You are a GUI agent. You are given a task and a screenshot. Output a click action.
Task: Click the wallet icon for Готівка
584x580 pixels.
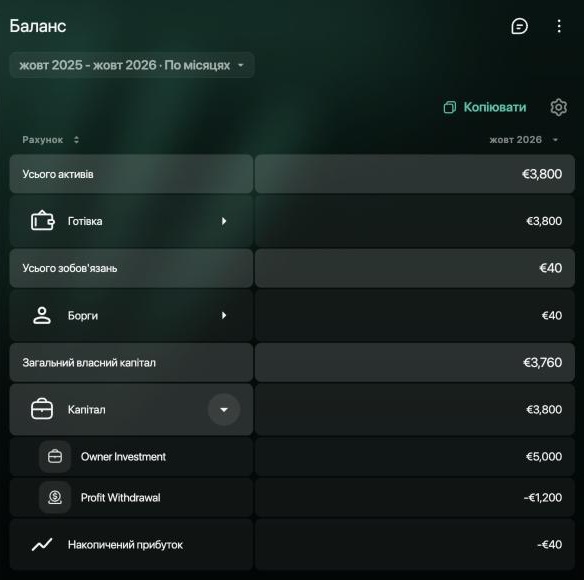[42, 221]
